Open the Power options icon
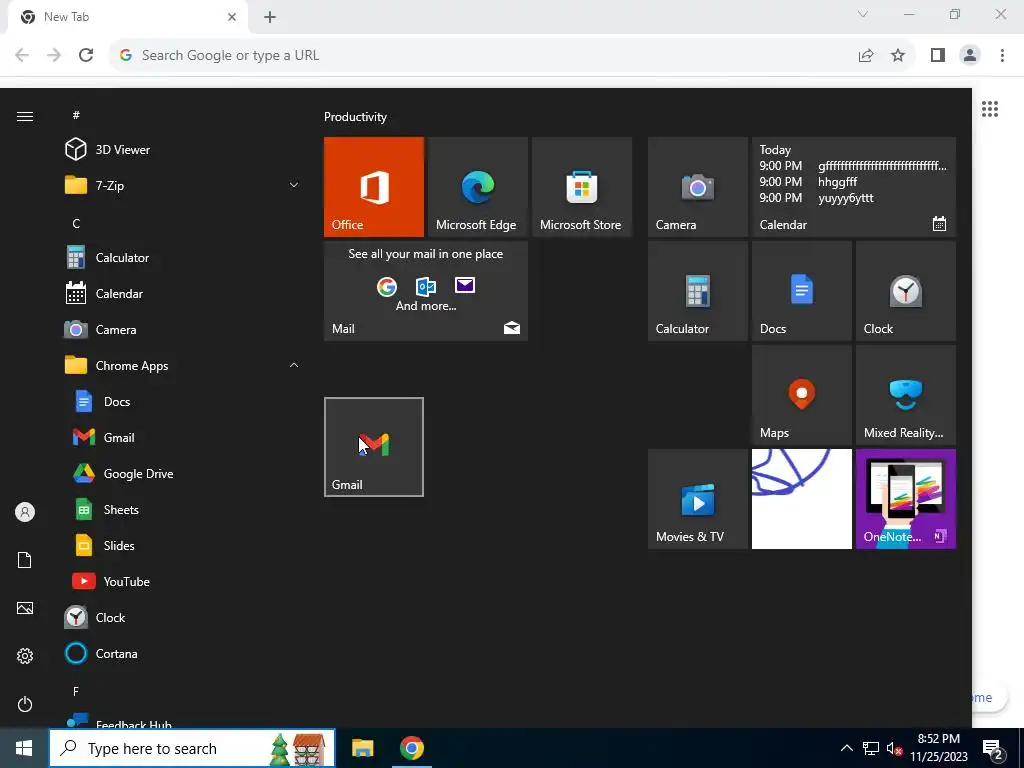The width and height of the screenshot is (1024, 768). click(x=25, y=704)
